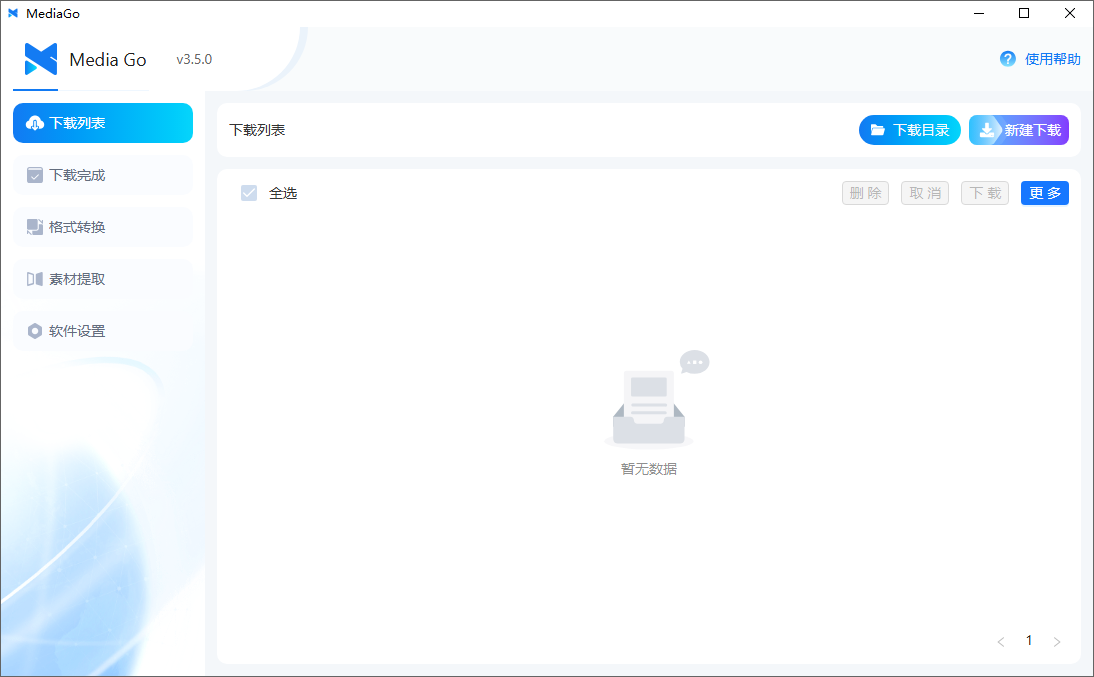This screenshot has width=1094, height=677.
Task: Go to the next page arrow
Action: coord(1057,641)
